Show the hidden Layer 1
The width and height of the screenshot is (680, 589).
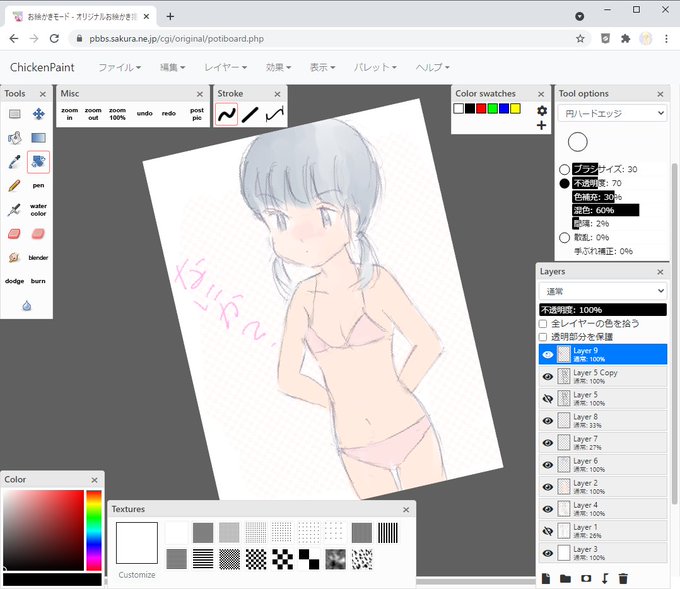pos(548,531)
